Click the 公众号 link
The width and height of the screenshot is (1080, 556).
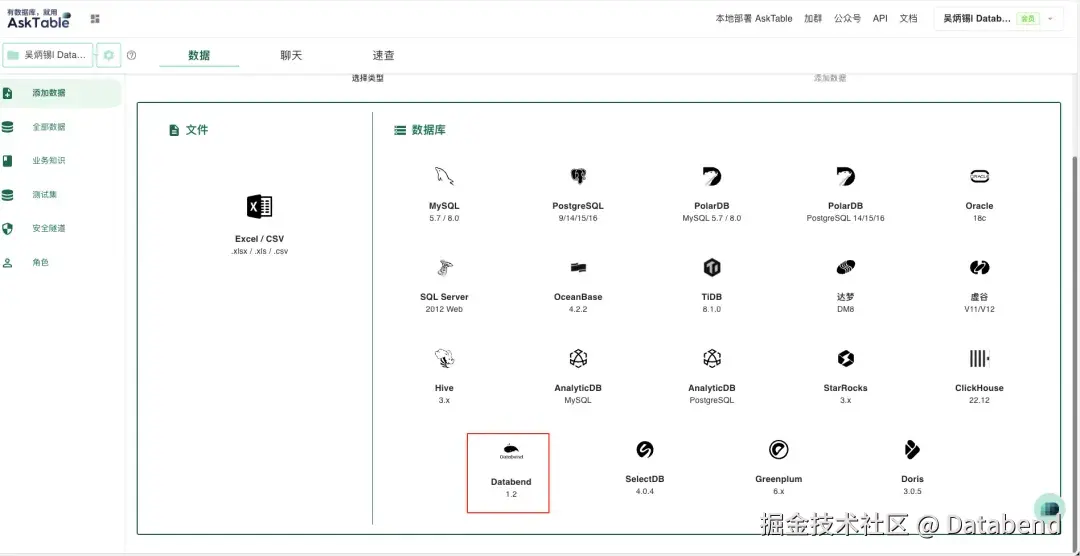tap(847, 19)
